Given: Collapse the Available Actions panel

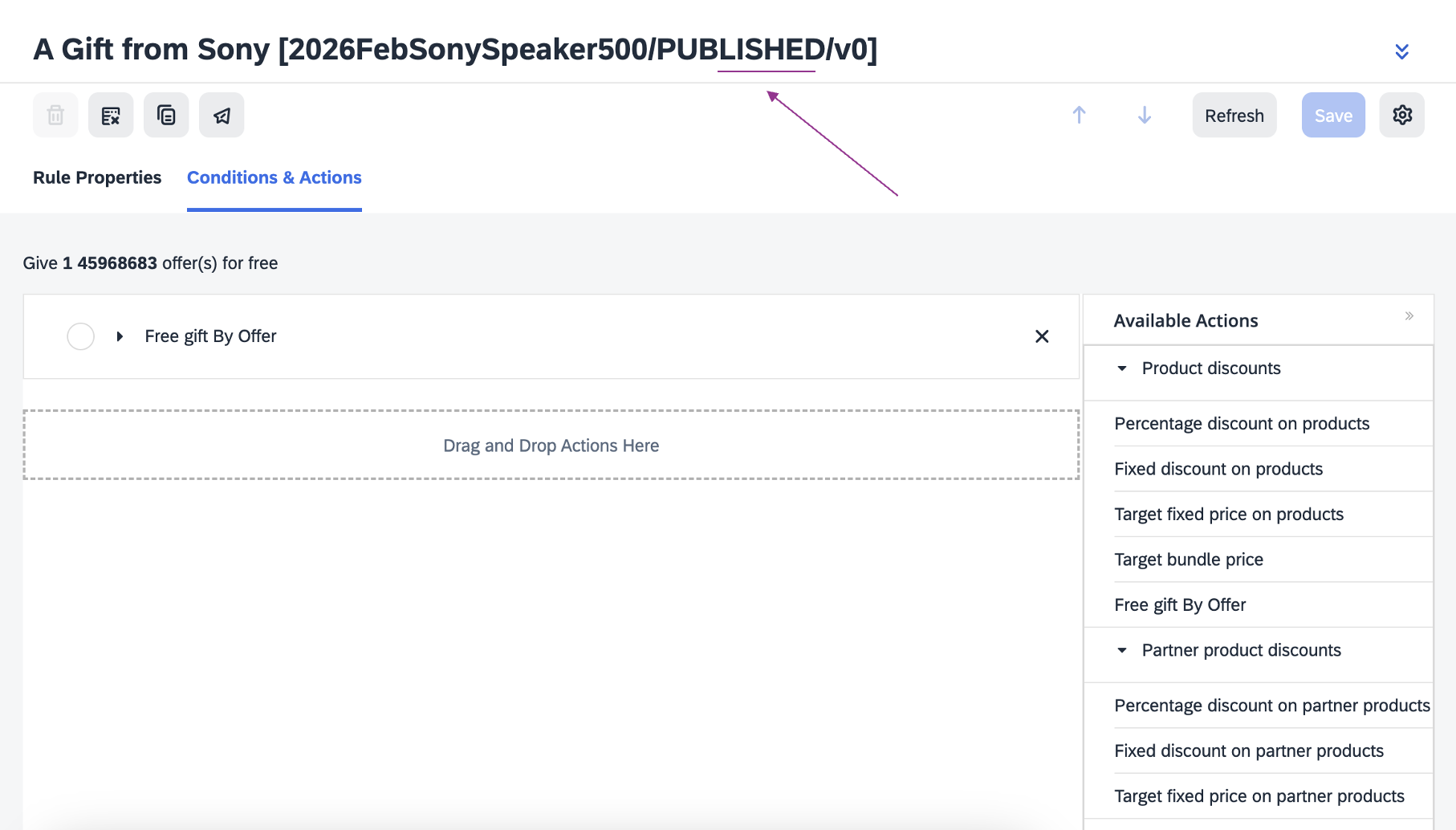Looking at the screenshot, I should point(1409,316).
